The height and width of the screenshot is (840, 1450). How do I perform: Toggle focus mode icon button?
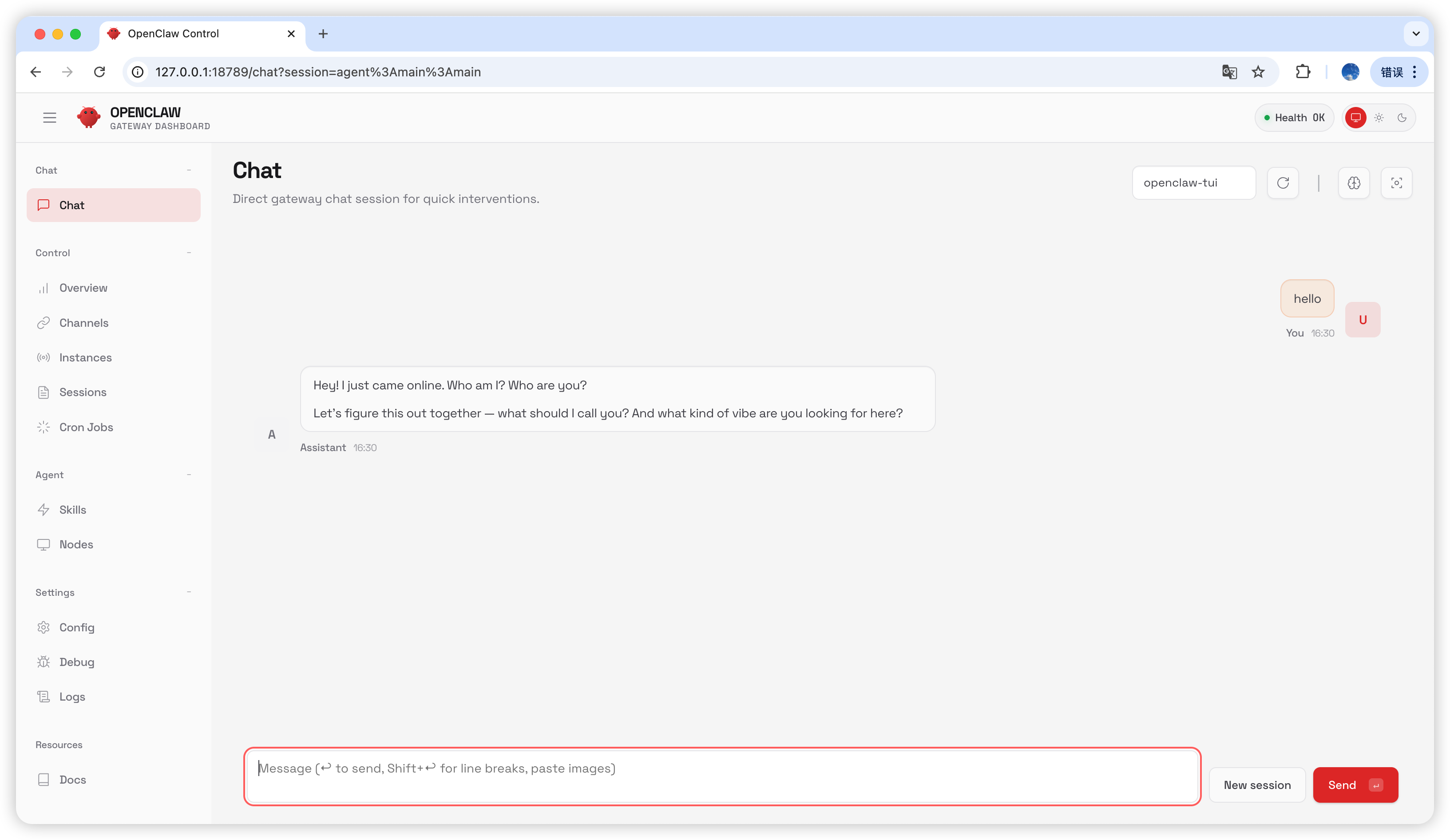pos(1396,183)
